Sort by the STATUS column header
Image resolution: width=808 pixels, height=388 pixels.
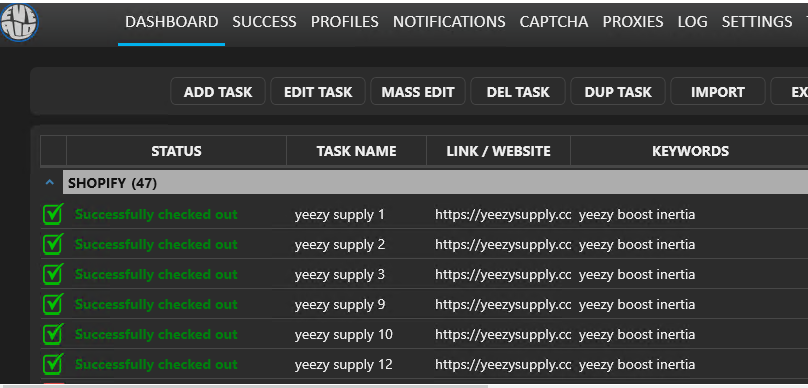pyautogui.click(x=176, y=151)
